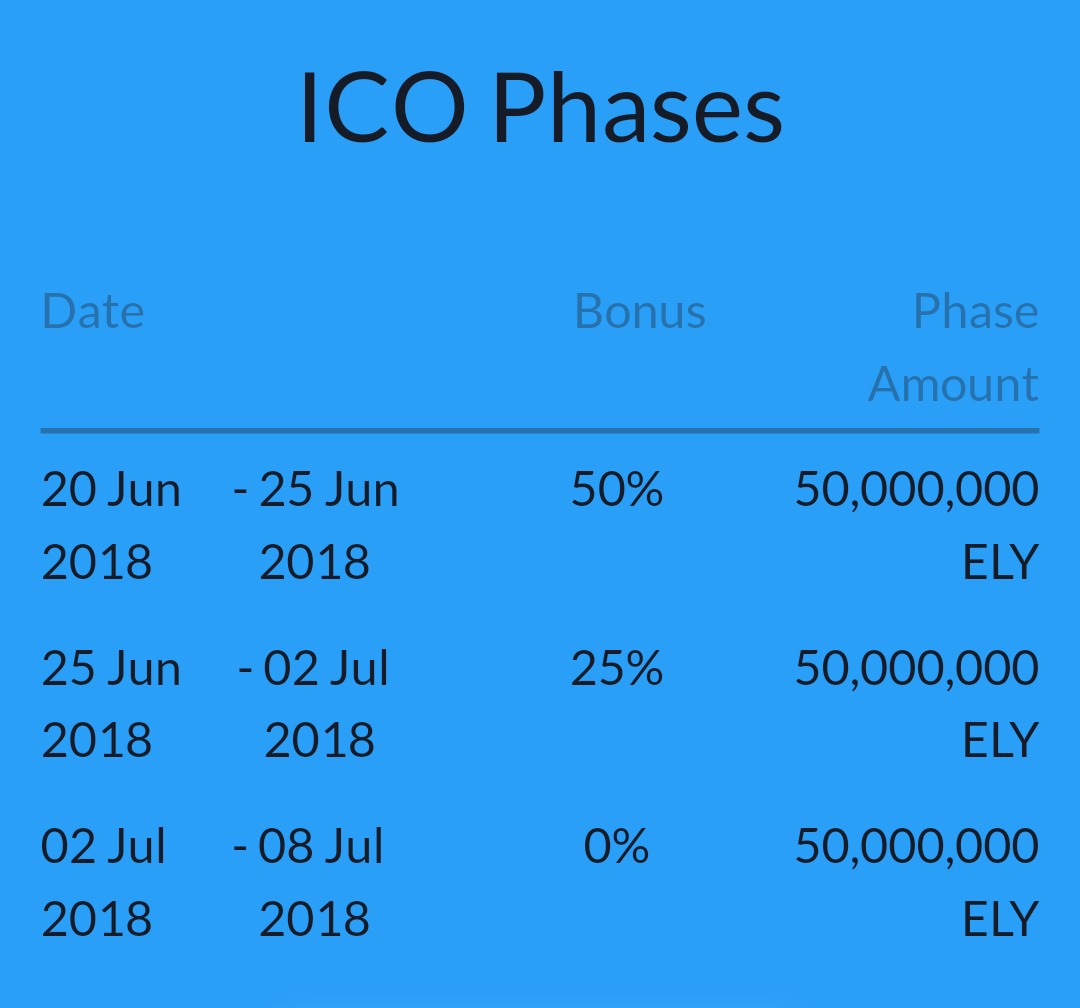
Task: Select the Date column header
Action: (93, 311)
